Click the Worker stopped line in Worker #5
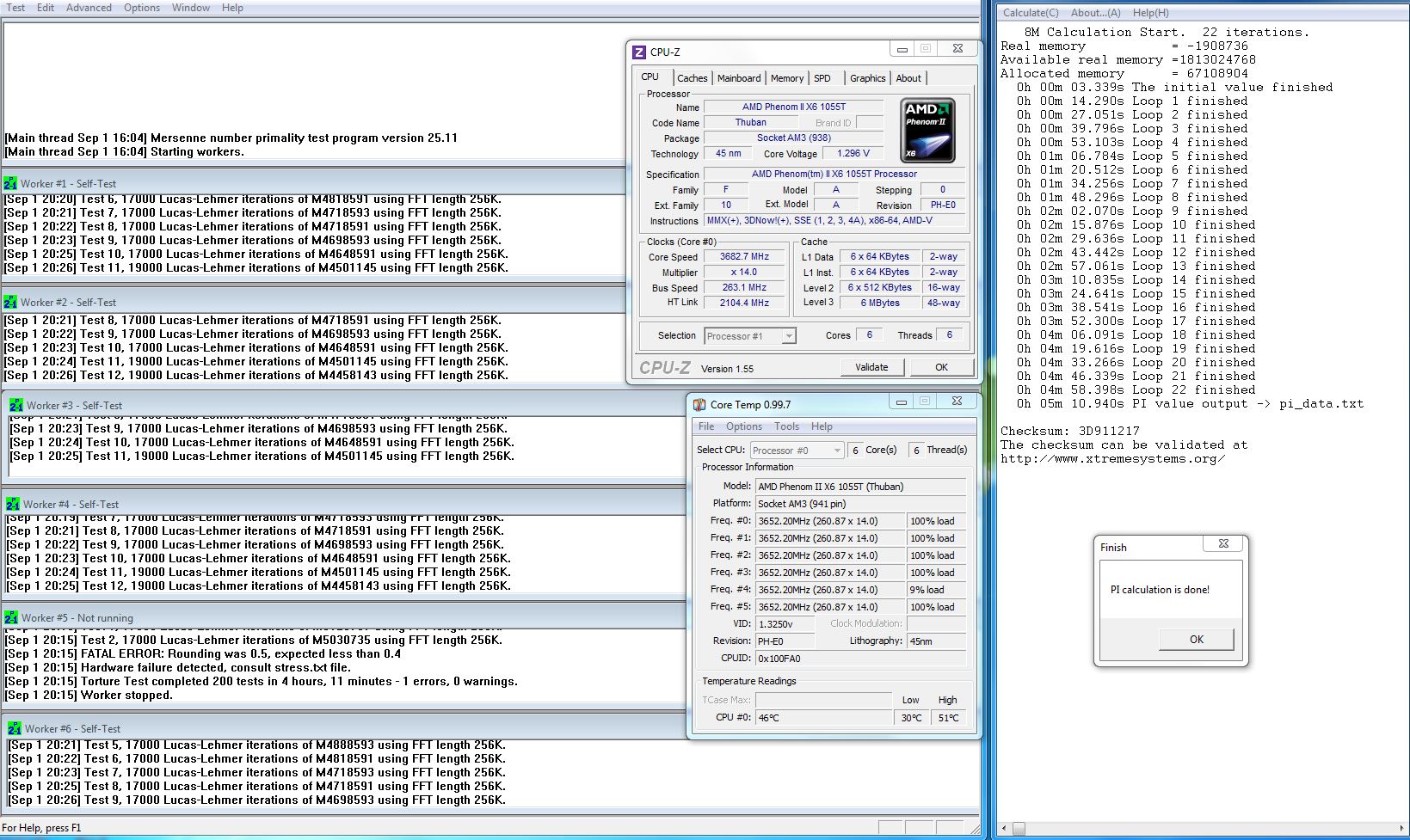Viewport: 1410px width, 840px height. pyautogui.click(x=89, y=695)
